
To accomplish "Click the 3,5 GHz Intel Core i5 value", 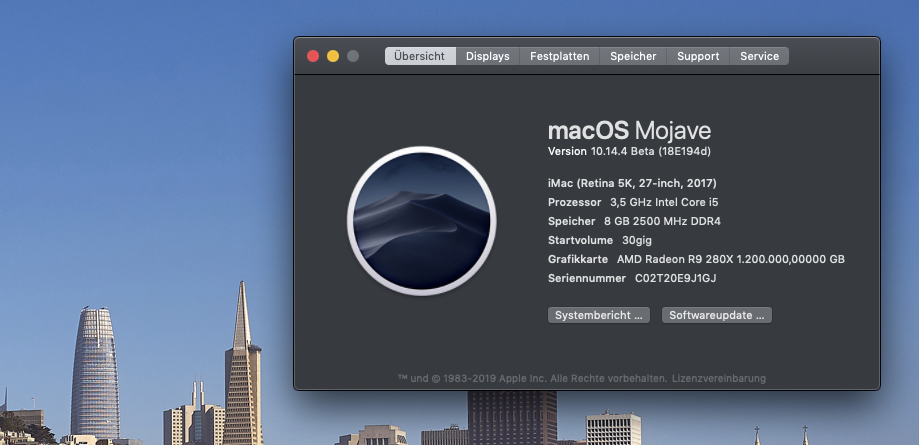I will 664,202.
